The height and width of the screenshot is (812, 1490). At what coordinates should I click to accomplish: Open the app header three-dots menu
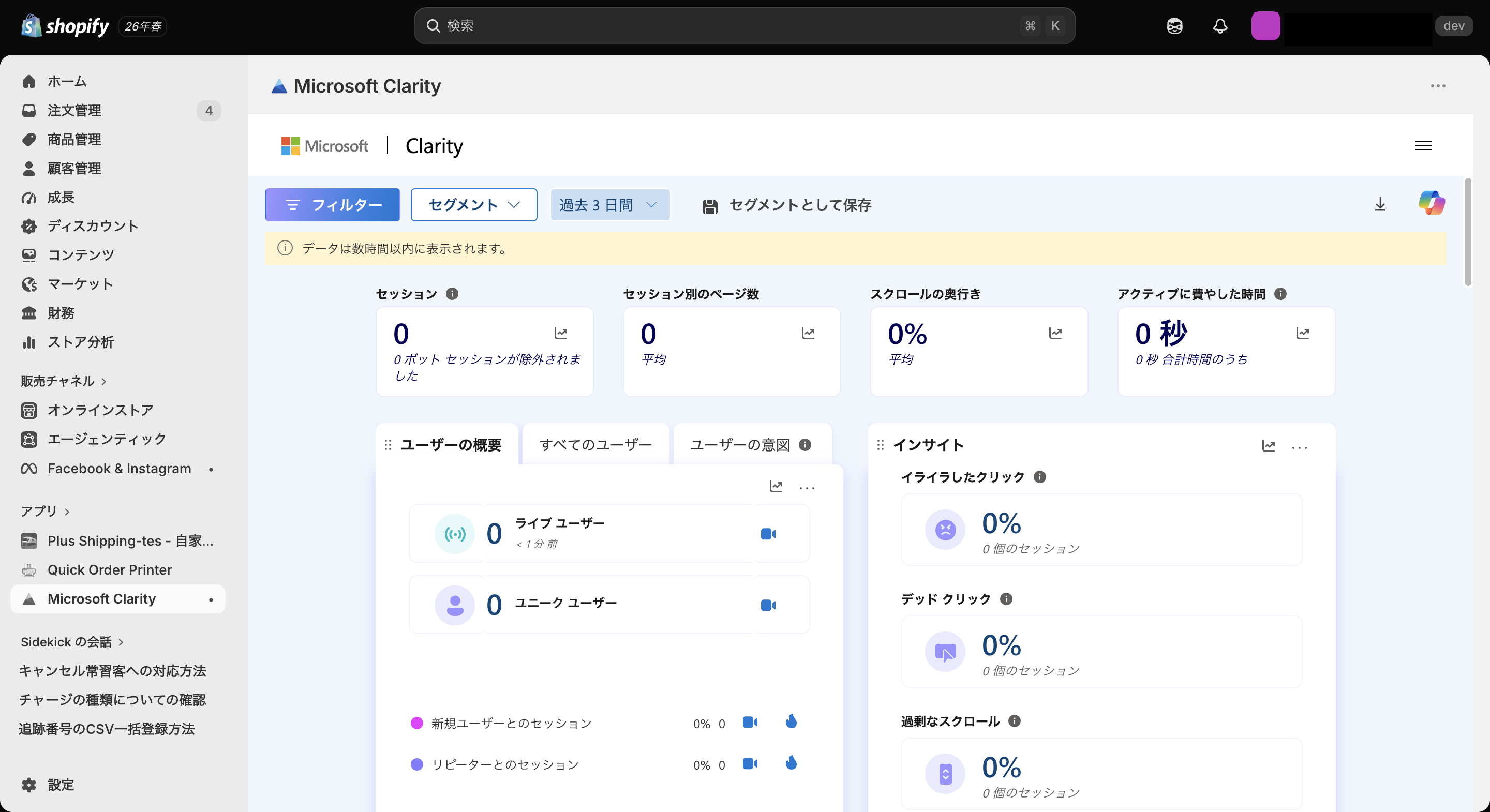point(1438,86)
